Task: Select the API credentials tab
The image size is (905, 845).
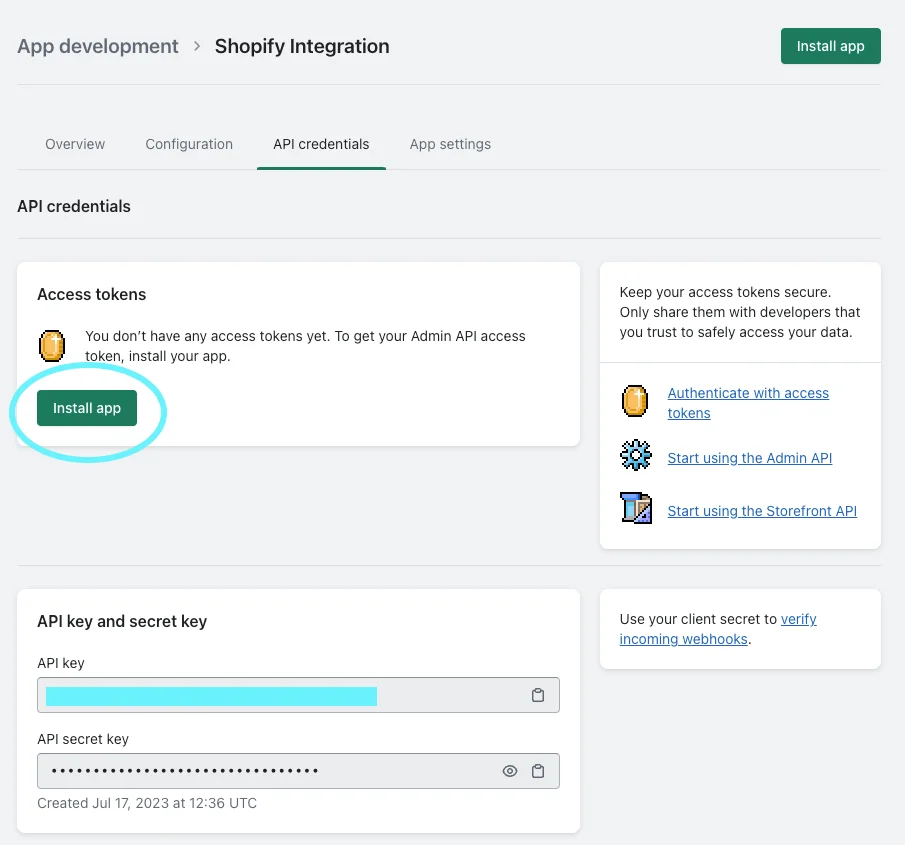Action: point(321,144)
